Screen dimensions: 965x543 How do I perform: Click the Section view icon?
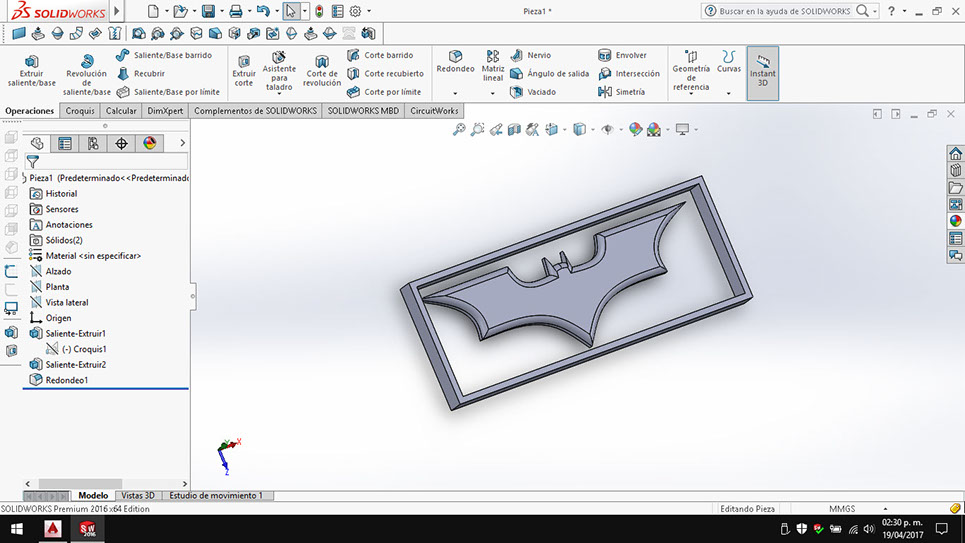click(514, 129)
